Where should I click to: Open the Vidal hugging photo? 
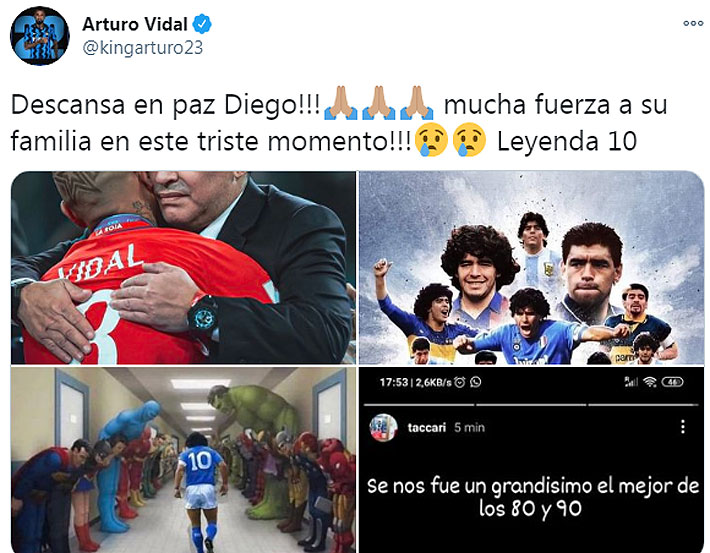[183, 268]
